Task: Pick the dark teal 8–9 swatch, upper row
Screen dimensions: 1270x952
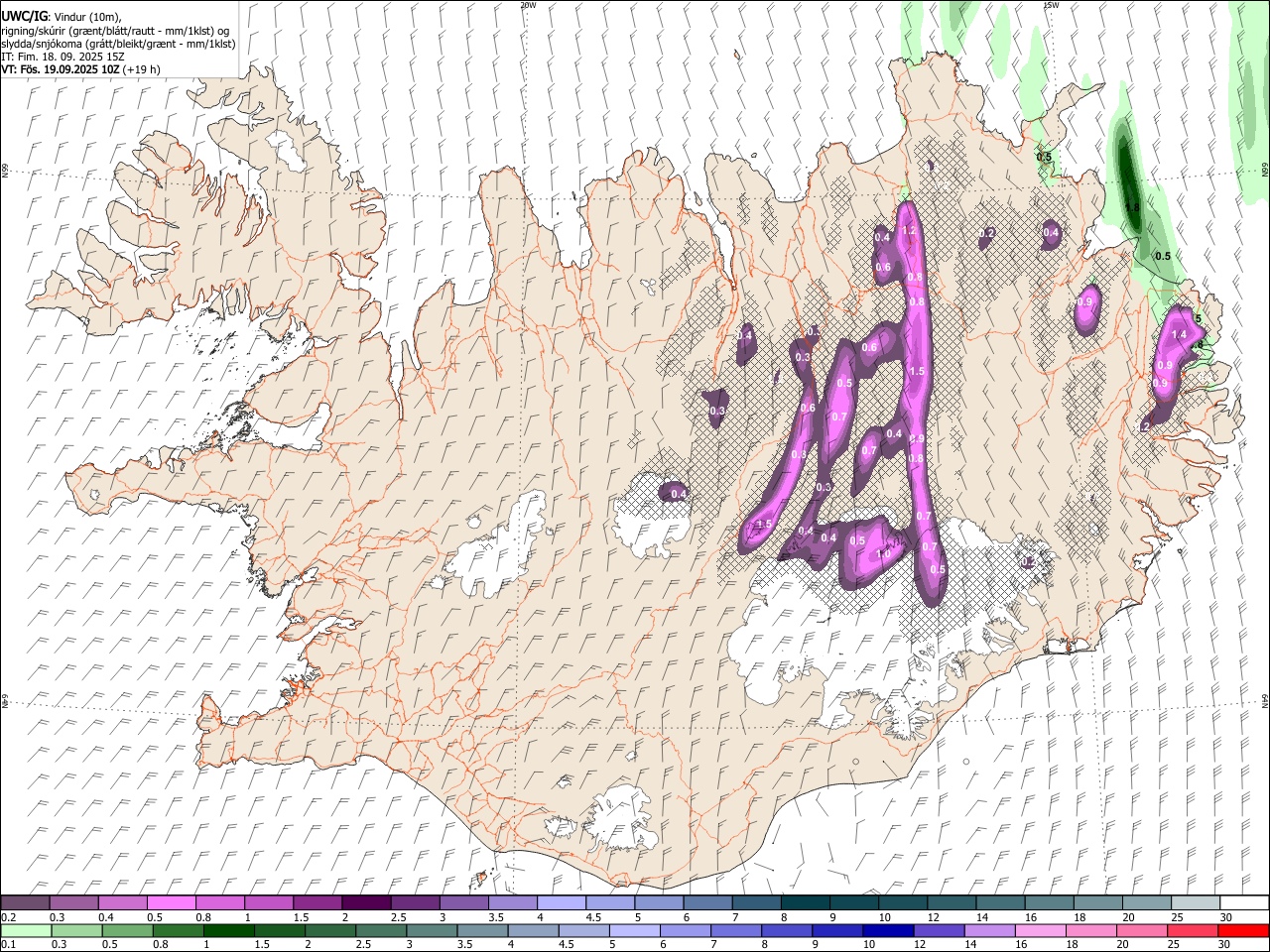Action: click(804, 903)
